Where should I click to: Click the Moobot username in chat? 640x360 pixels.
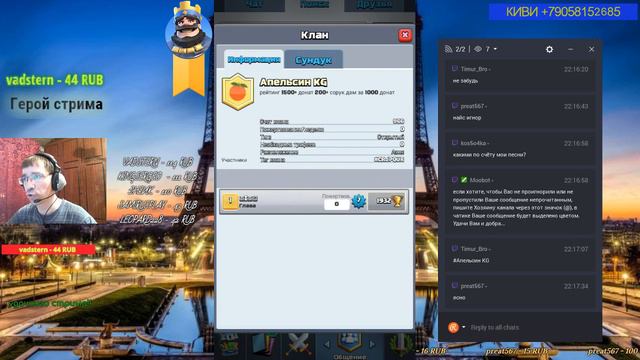(480, 180)
